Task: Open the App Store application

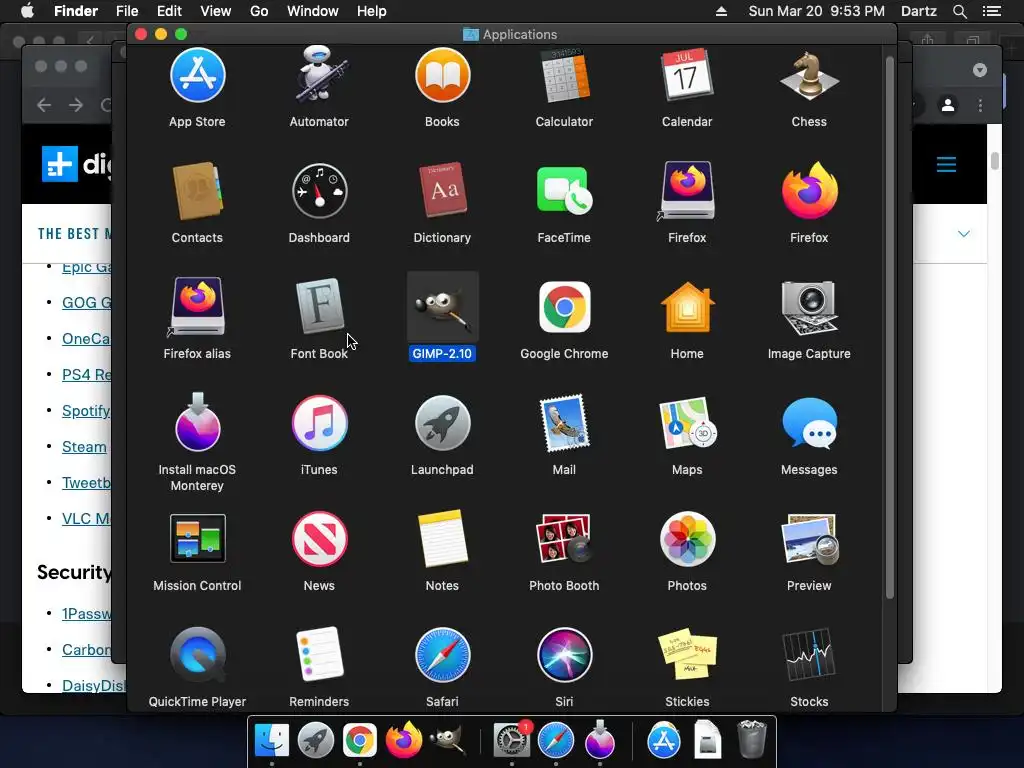Action: (x=197, y=76)
